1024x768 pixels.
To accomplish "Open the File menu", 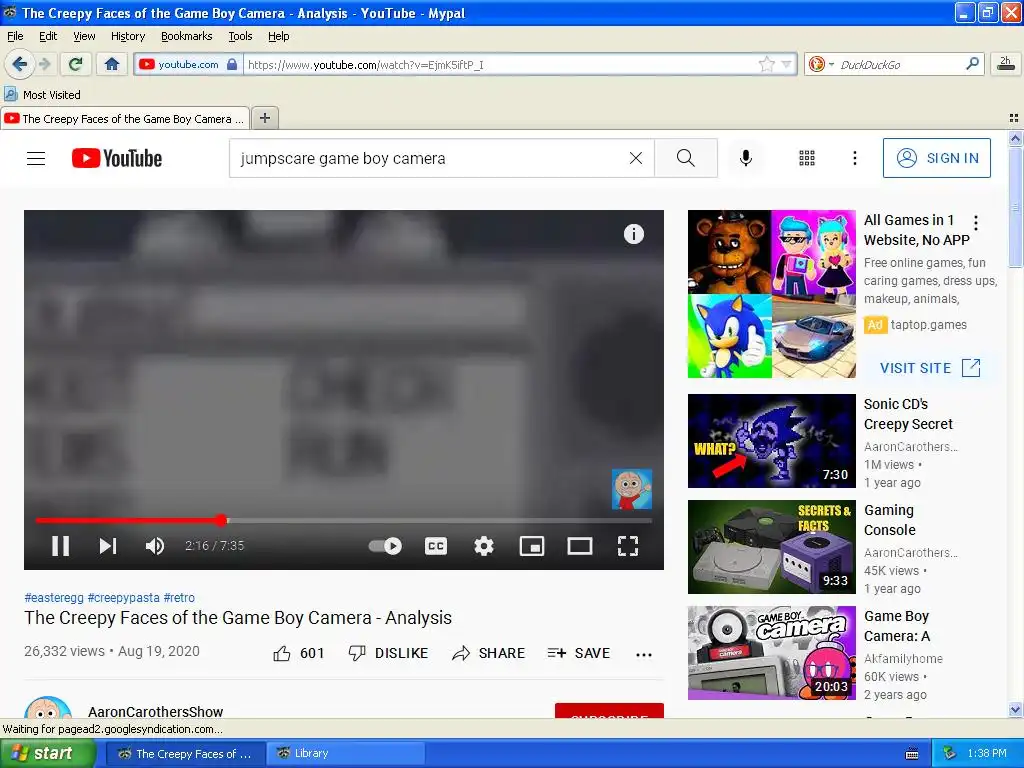I will tap(15, 36).
